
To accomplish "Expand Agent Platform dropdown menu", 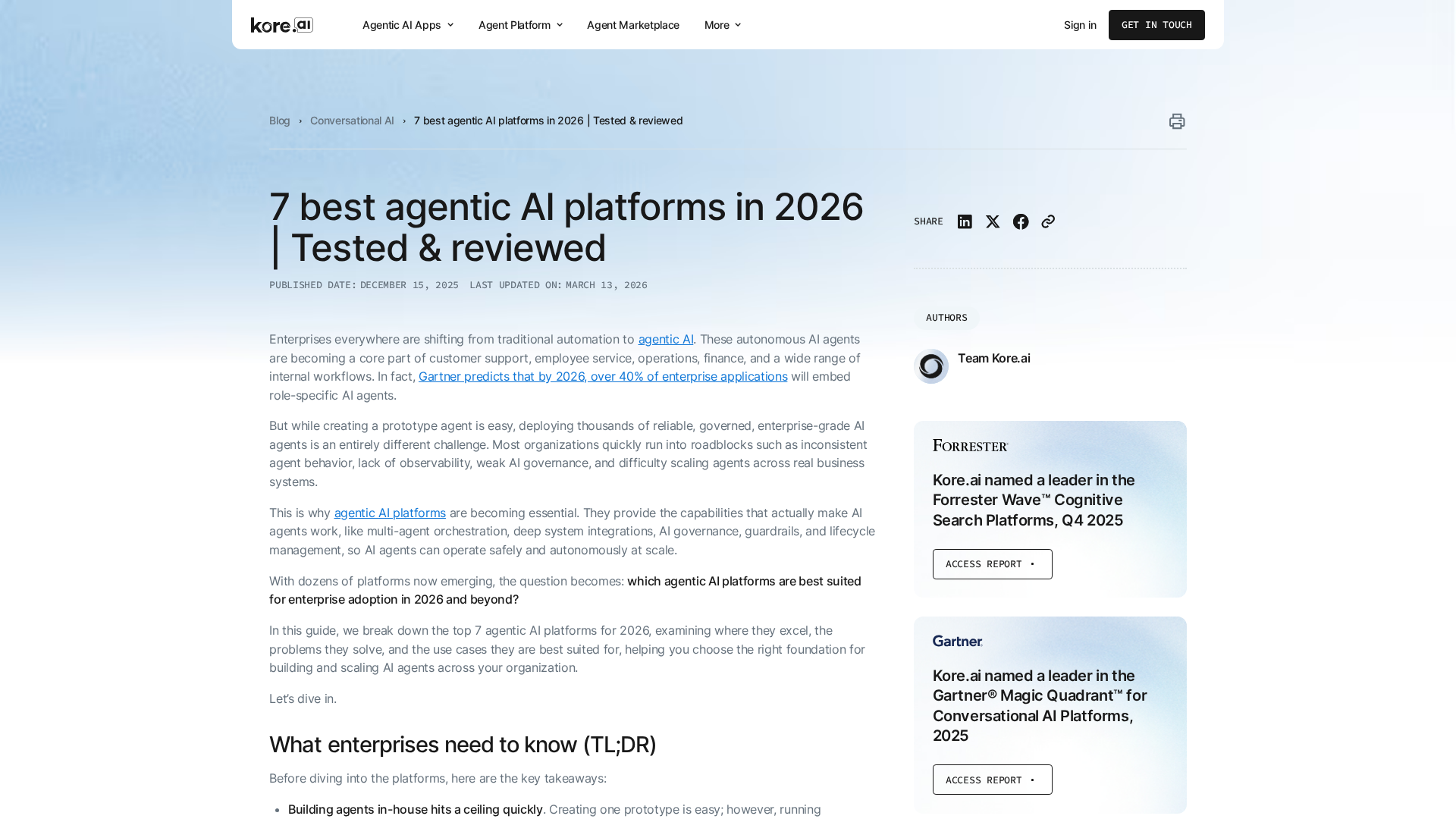I will click(520, 25).
